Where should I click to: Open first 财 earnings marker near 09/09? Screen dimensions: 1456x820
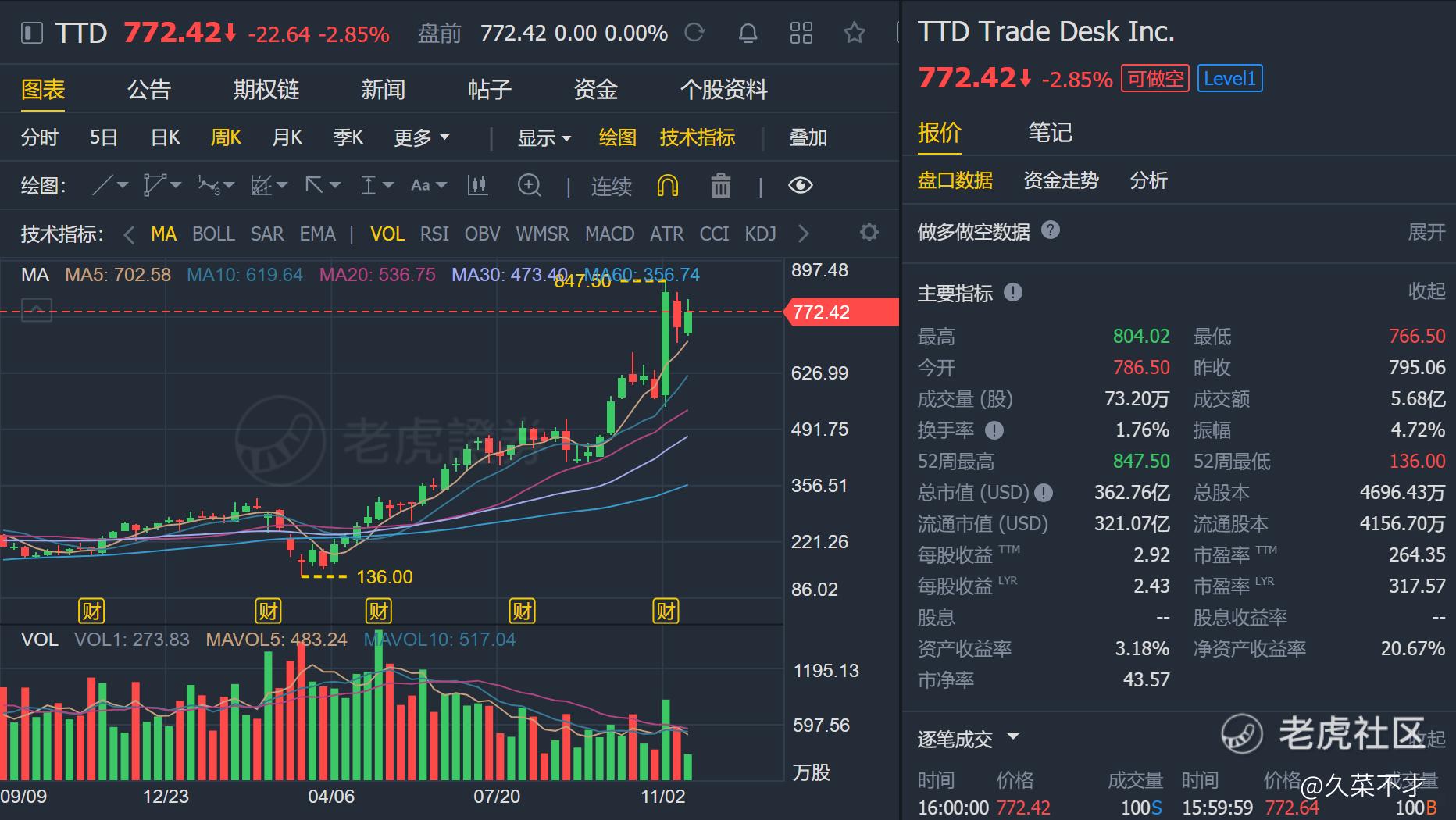91,611
